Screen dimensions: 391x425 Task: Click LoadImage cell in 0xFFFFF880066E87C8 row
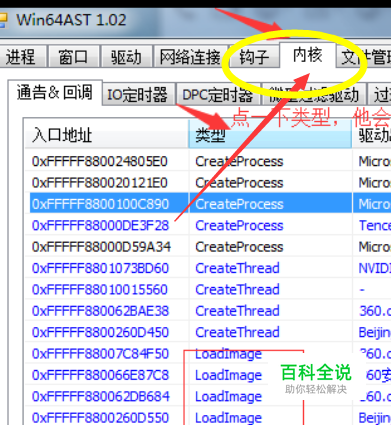[228, 375]
